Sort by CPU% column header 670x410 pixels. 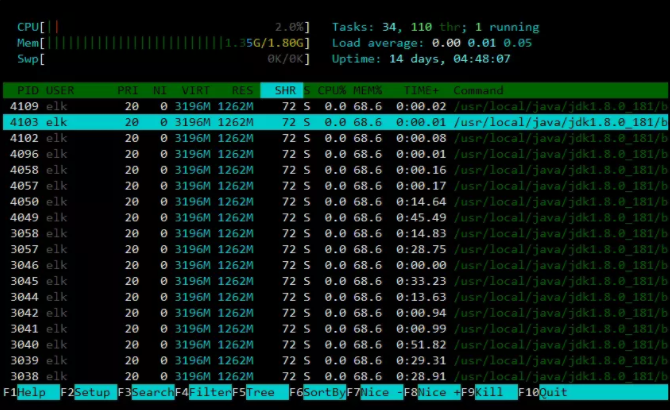[x=332, y=91]
